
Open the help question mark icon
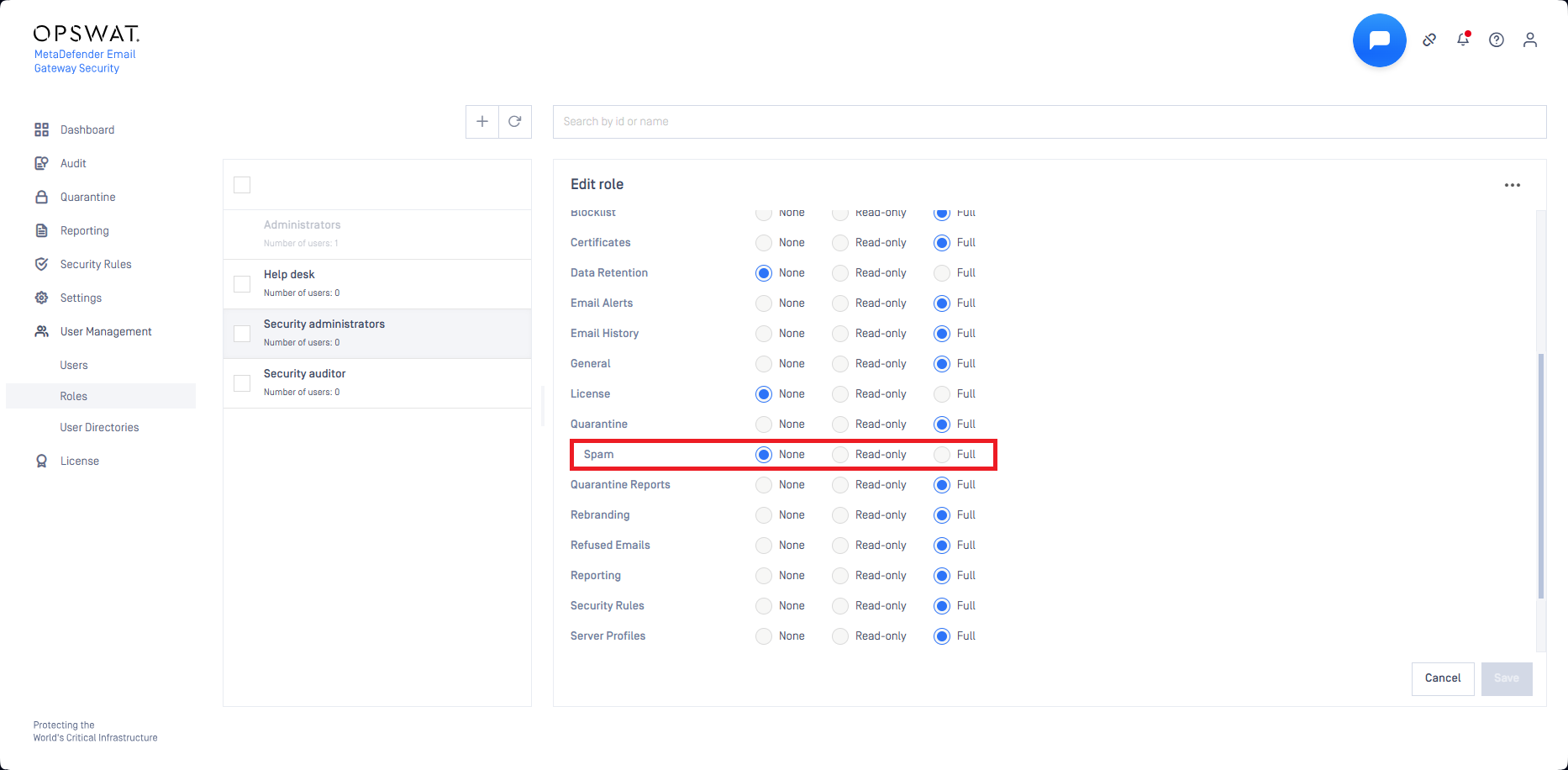pyautogui.click(x=1497, y=40)
